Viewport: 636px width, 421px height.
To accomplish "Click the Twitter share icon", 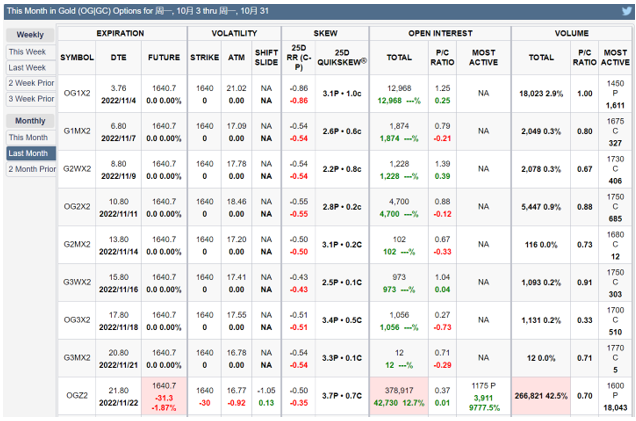I will click(x=625, y=10).
